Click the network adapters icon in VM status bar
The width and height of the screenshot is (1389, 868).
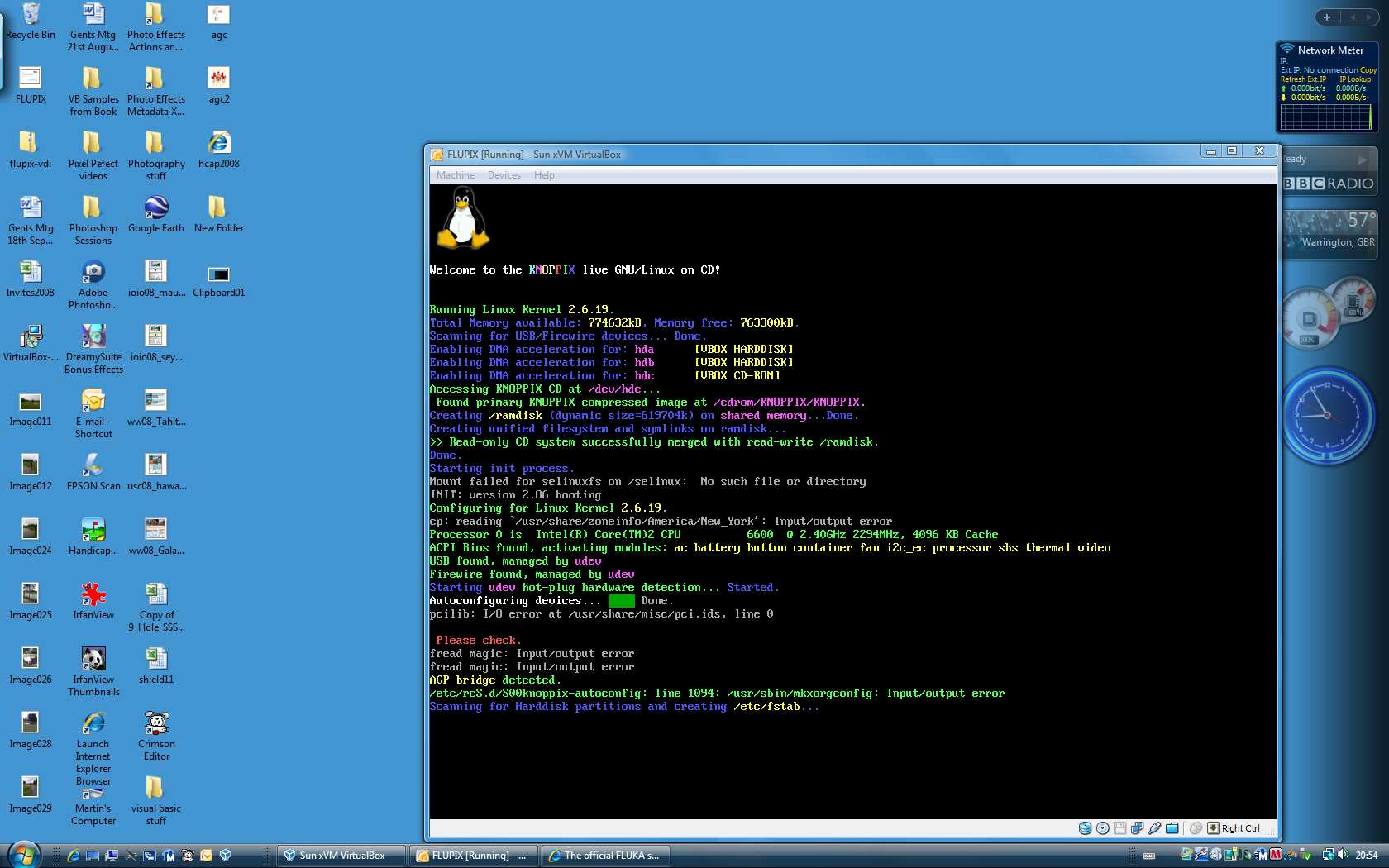pyautogui.click(x=1137, y=828)
